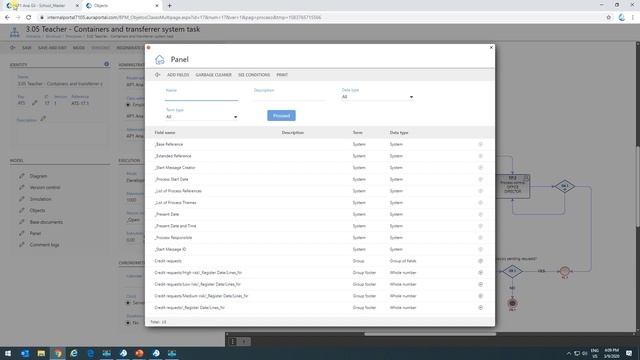Click row action icon for _Start Message Creator
Image resolution: width=640 pixels, height=360 pixels.
[x=480, y=168]
